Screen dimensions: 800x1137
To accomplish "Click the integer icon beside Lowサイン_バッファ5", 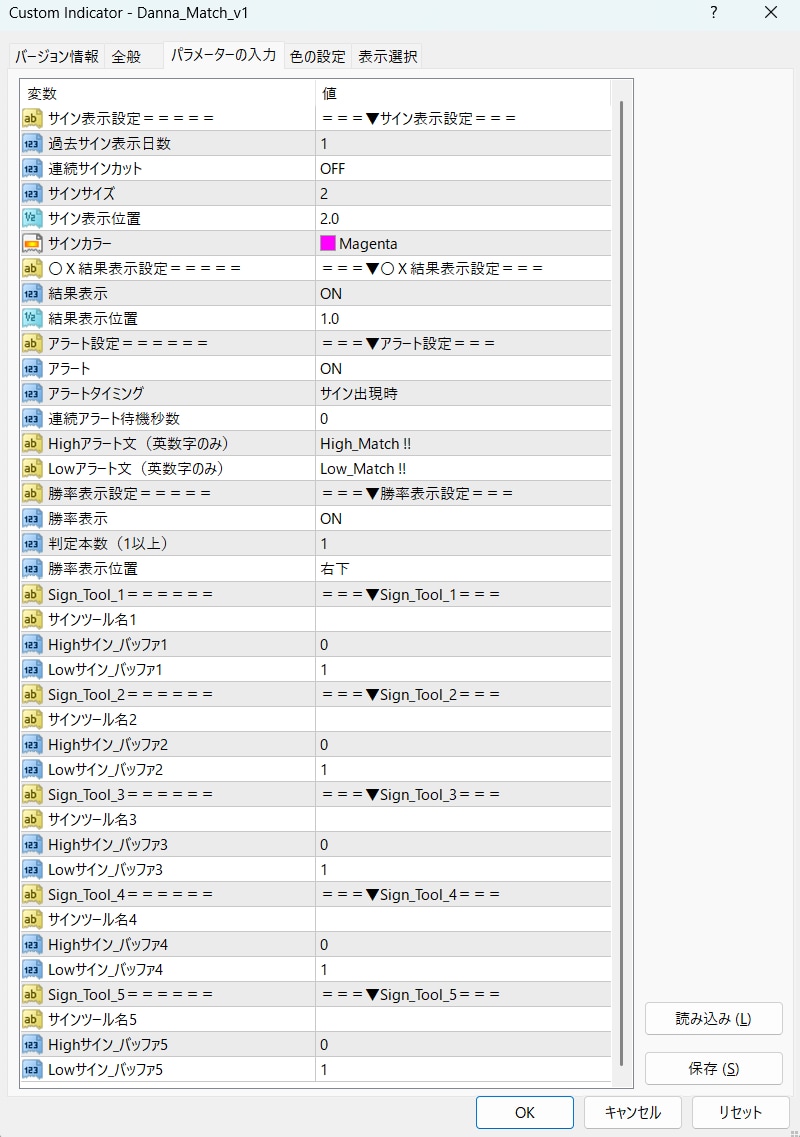I will tap(31, 1070).
